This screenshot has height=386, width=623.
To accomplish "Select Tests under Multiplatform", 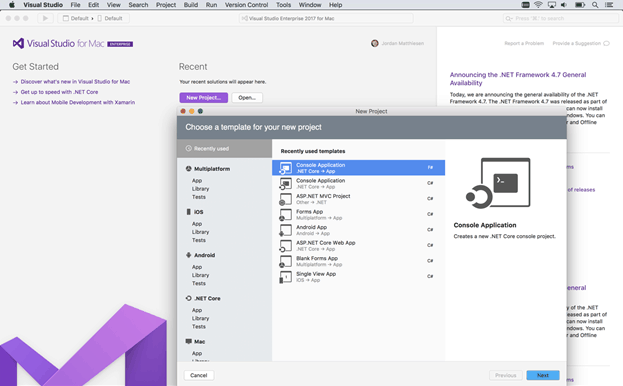I will pyautogui.click(x=199, y=197).
